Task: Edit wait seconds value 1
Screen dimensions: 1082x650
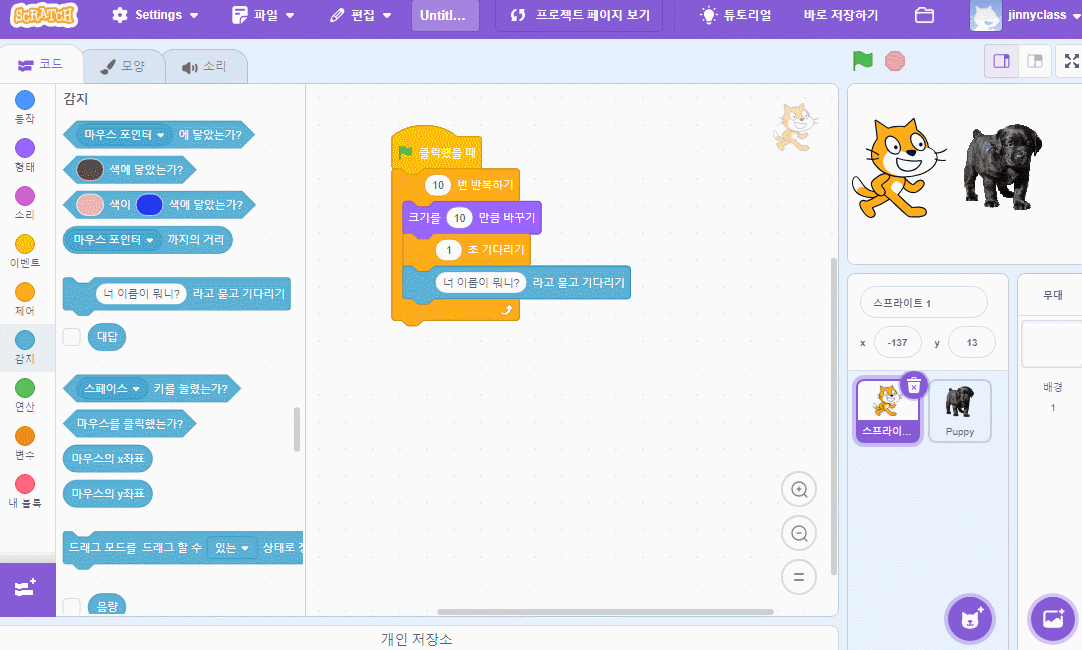Action: coord(449,250)
